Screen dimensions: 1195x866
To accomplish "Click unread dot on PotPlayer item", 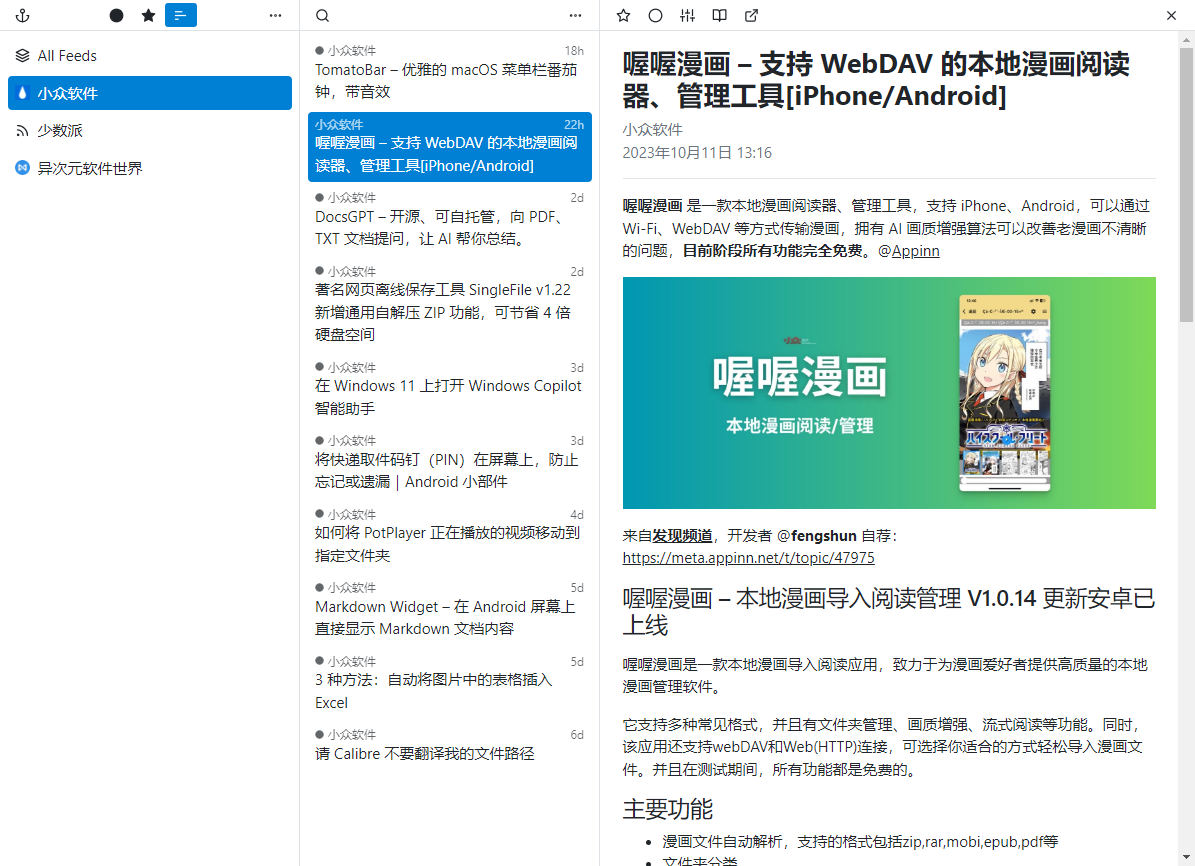I will 319,514.
